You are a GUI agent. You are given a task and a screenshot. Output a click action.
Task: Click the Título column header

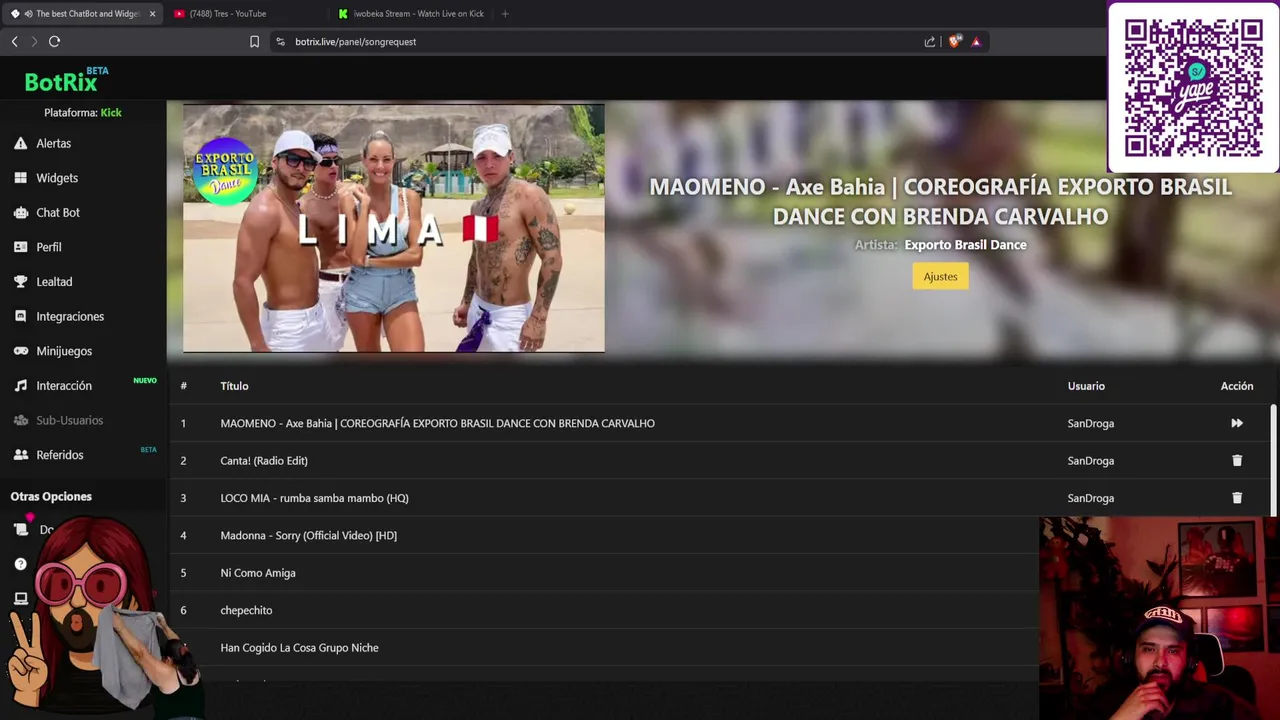coord(234,386)
